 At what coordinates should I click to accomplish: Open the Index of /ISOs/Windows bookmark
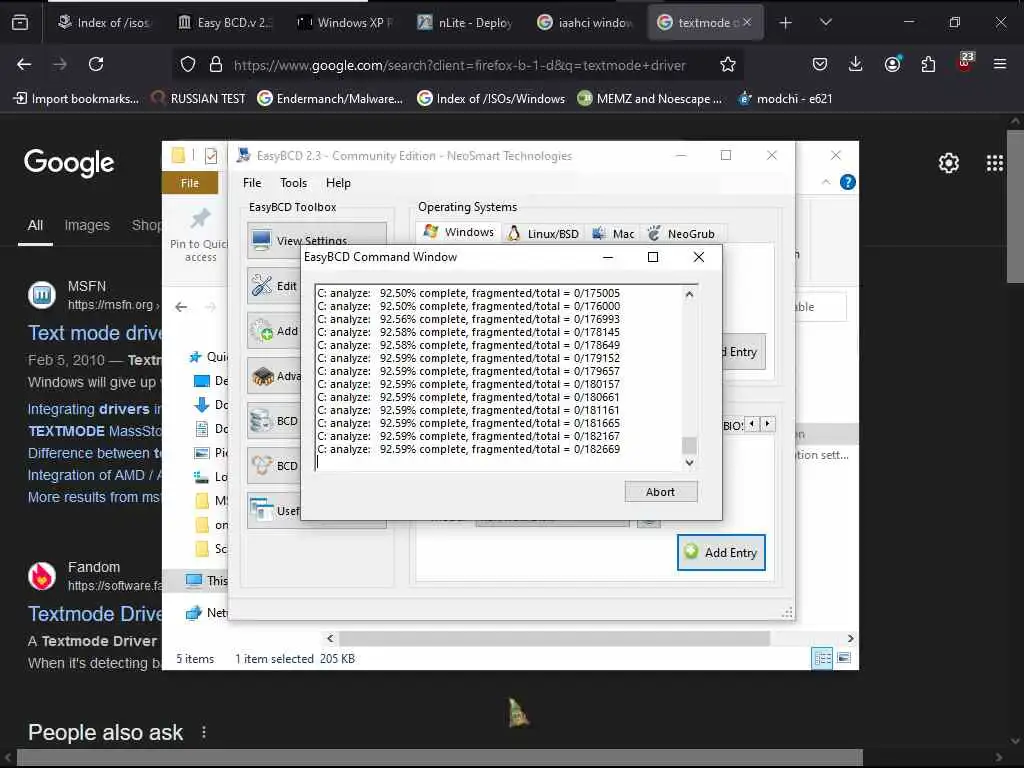pyautogui.click(x=491, y=99)
